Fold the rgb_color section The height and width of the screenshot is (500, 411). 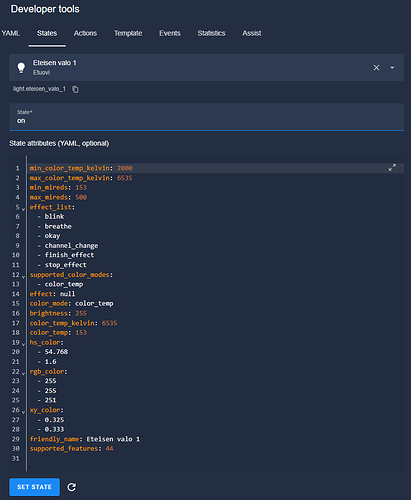tap(23, 373)
